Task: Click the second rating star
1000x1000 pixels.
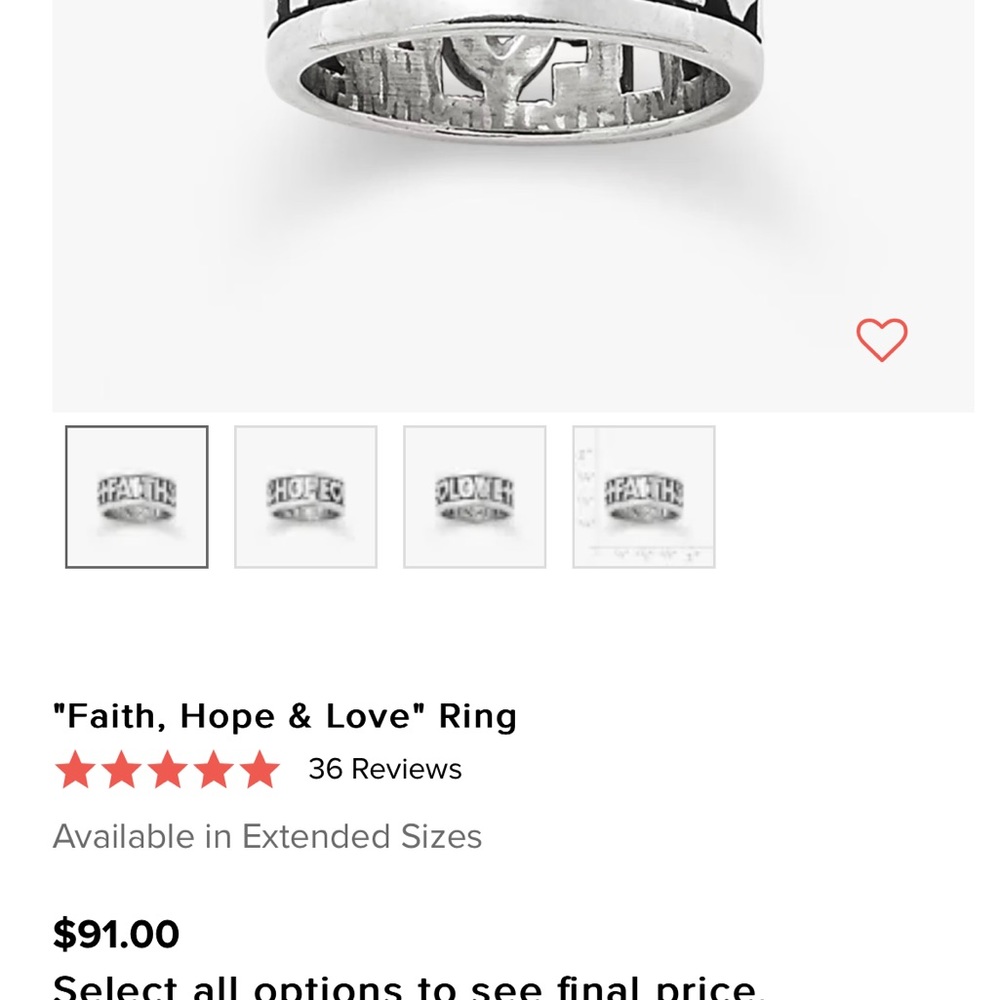Action: point(122,770)
